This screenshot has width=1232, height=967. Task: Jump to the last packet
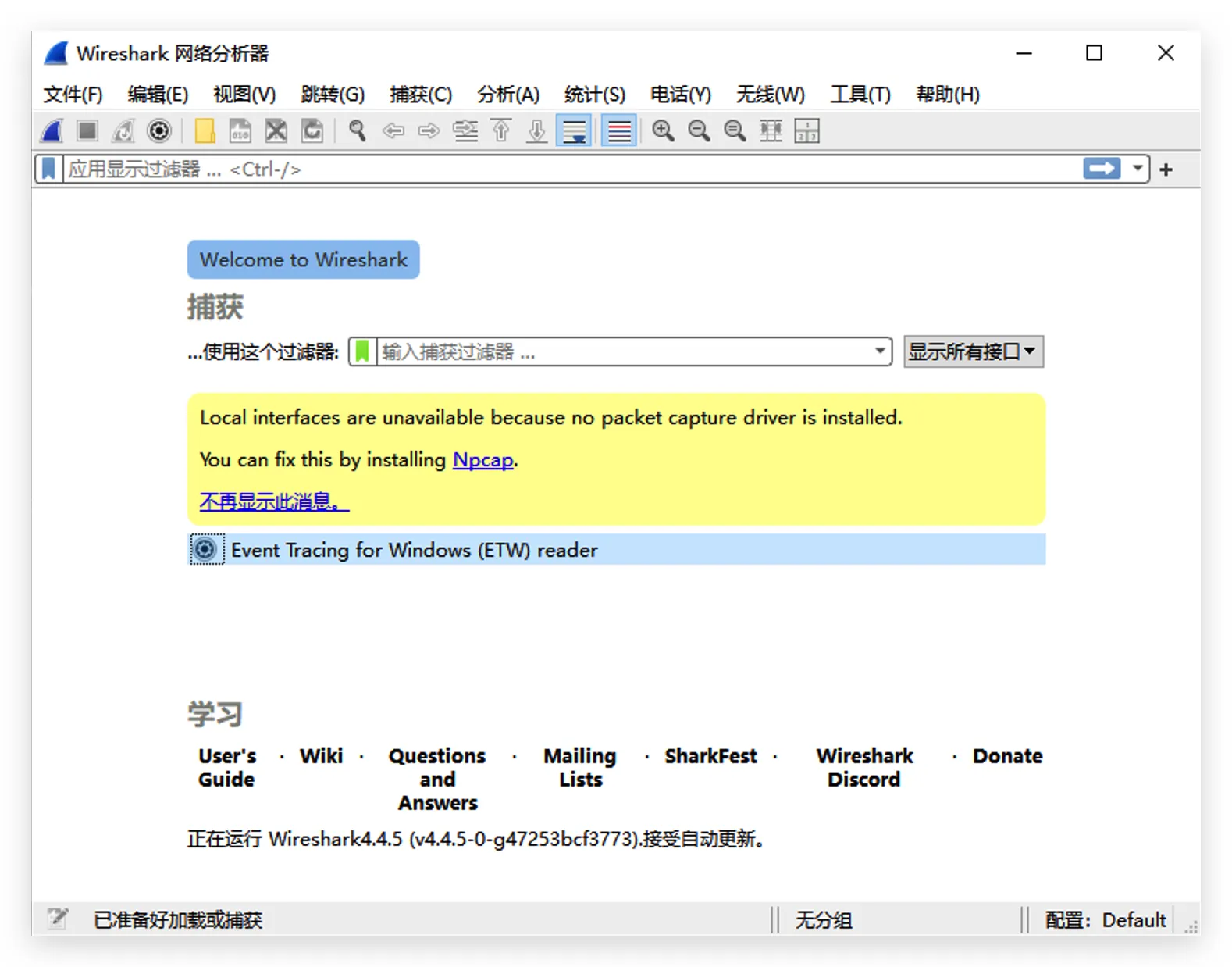click(537, 130)
